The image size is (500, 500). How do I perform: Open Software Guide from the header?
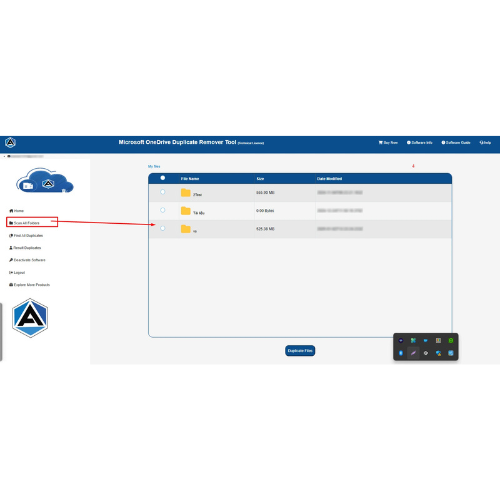coord(456,143)
